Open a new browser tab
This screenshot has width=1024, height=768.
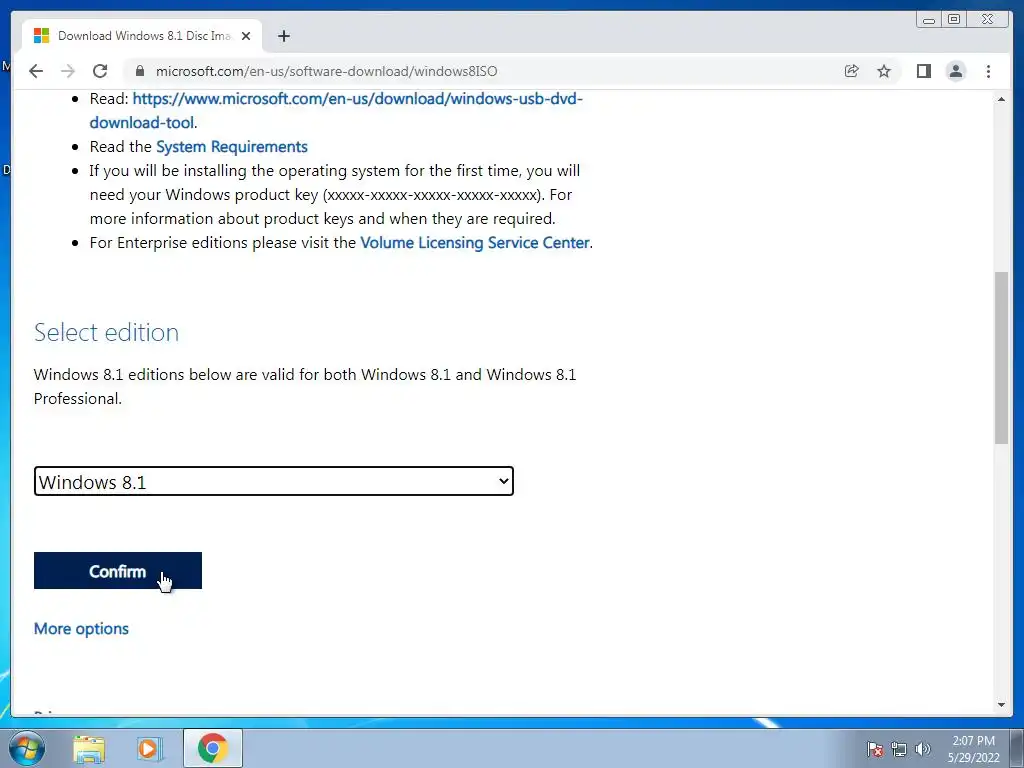[283, 36]
